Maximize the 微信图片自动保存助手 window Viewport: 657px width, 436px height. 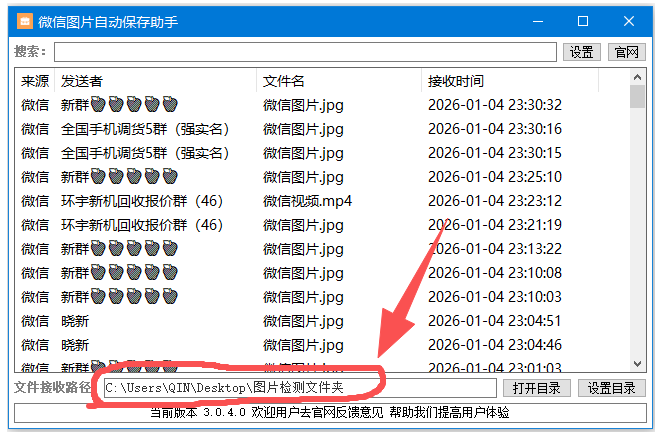point(583,21)
